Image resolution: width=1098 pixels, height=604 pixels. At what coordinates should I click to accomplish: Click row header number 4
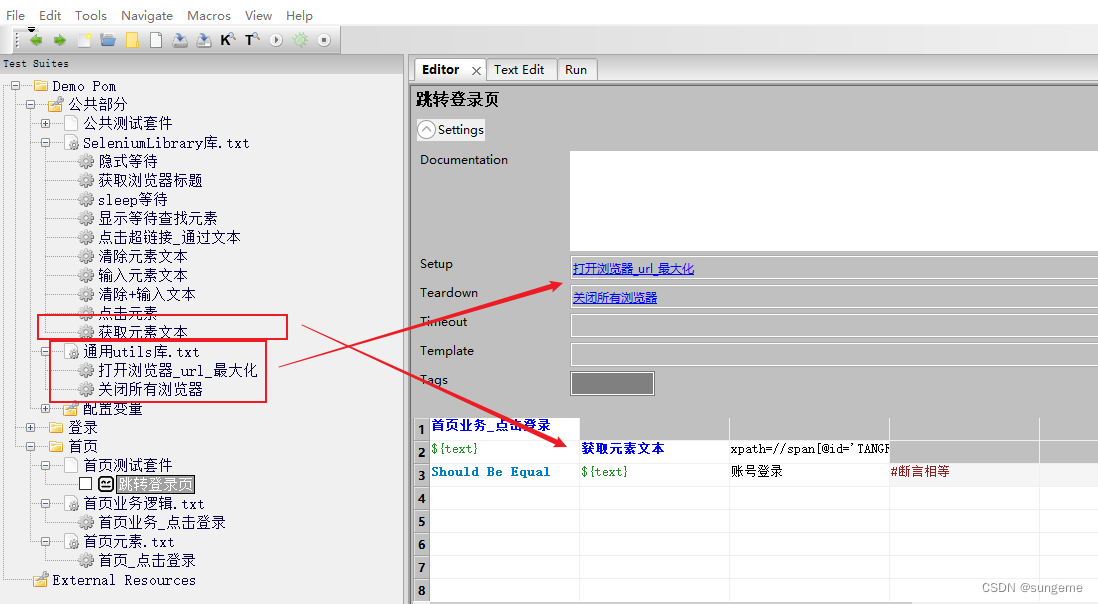click(422, 498)
